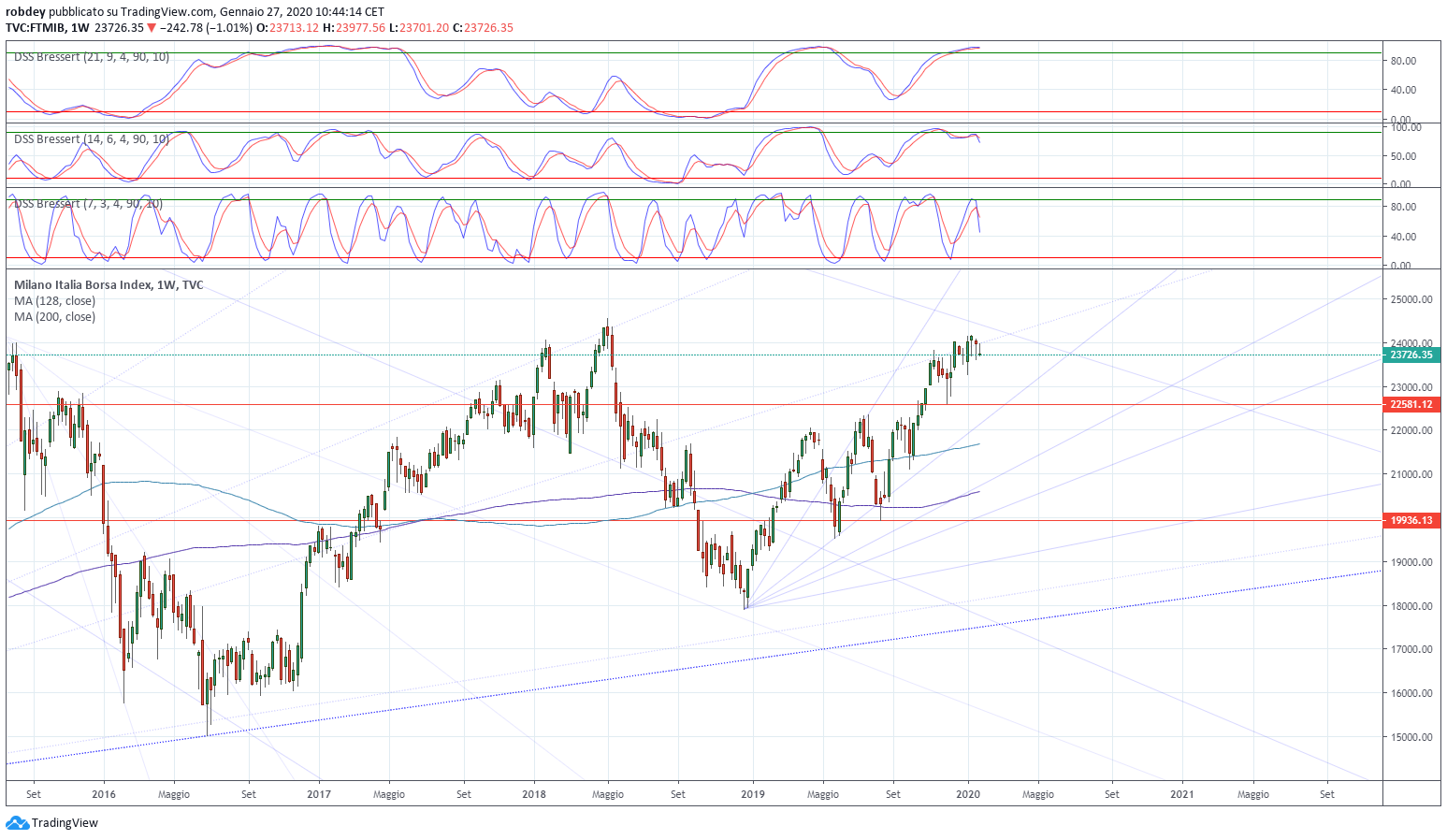This screenshot has height=840, width=1447.
Task: Click the 25000.00 price axis label
Action: coord(1411,300)
